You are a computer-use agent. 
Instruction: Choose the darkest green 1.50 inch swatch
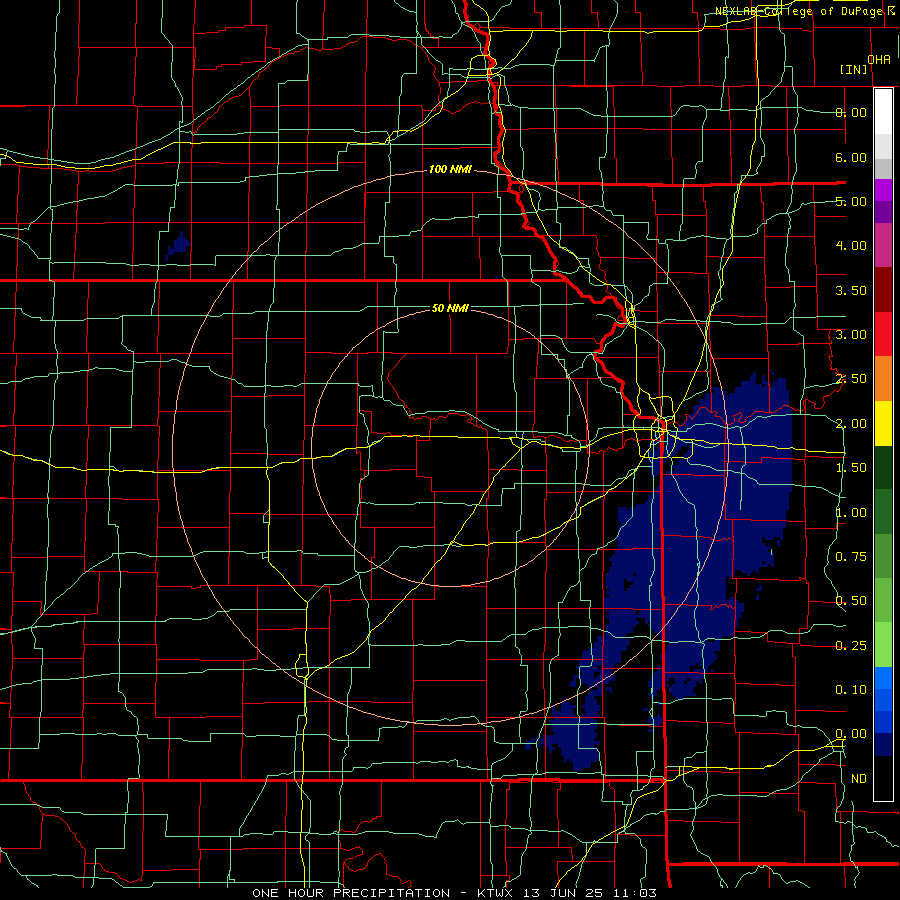[883, 467]
